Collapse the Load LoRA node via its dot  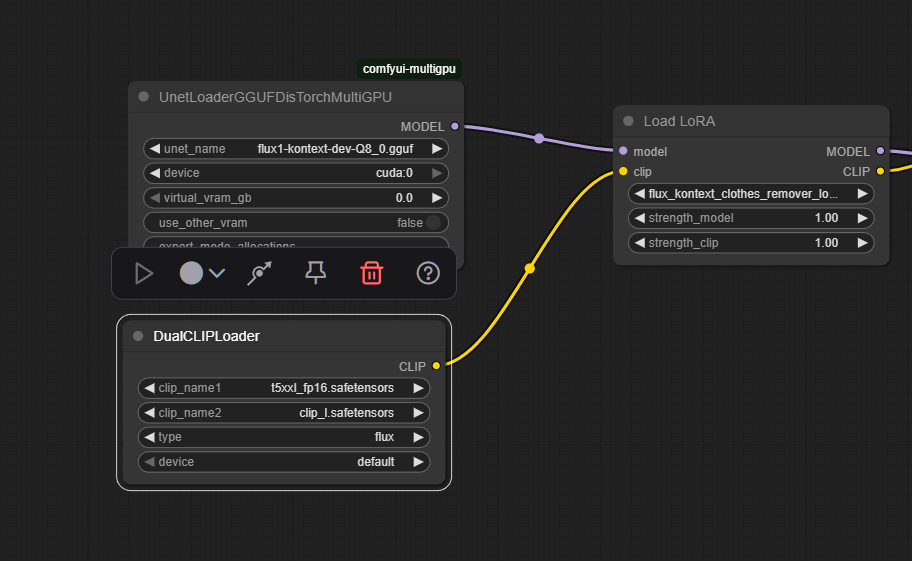pyautogui.click(x=628, y=121)
